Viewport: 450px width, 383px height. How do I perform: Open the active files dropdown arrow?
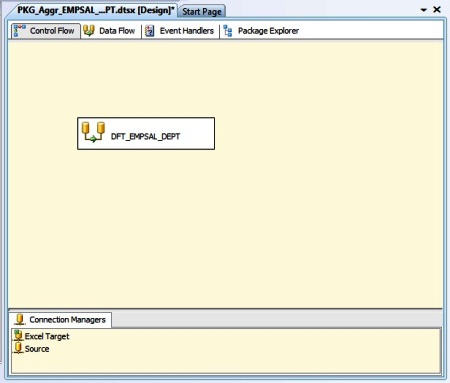(424, 10)
